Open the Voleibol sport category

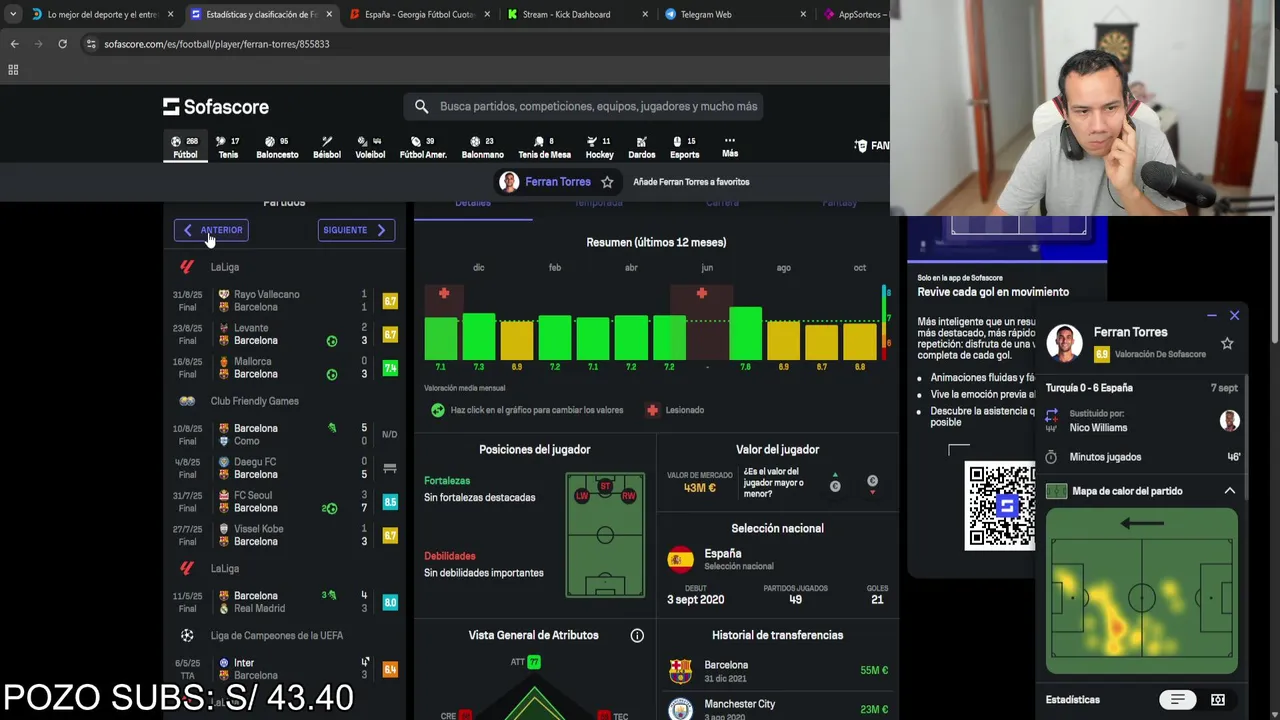tap(370, 147)
